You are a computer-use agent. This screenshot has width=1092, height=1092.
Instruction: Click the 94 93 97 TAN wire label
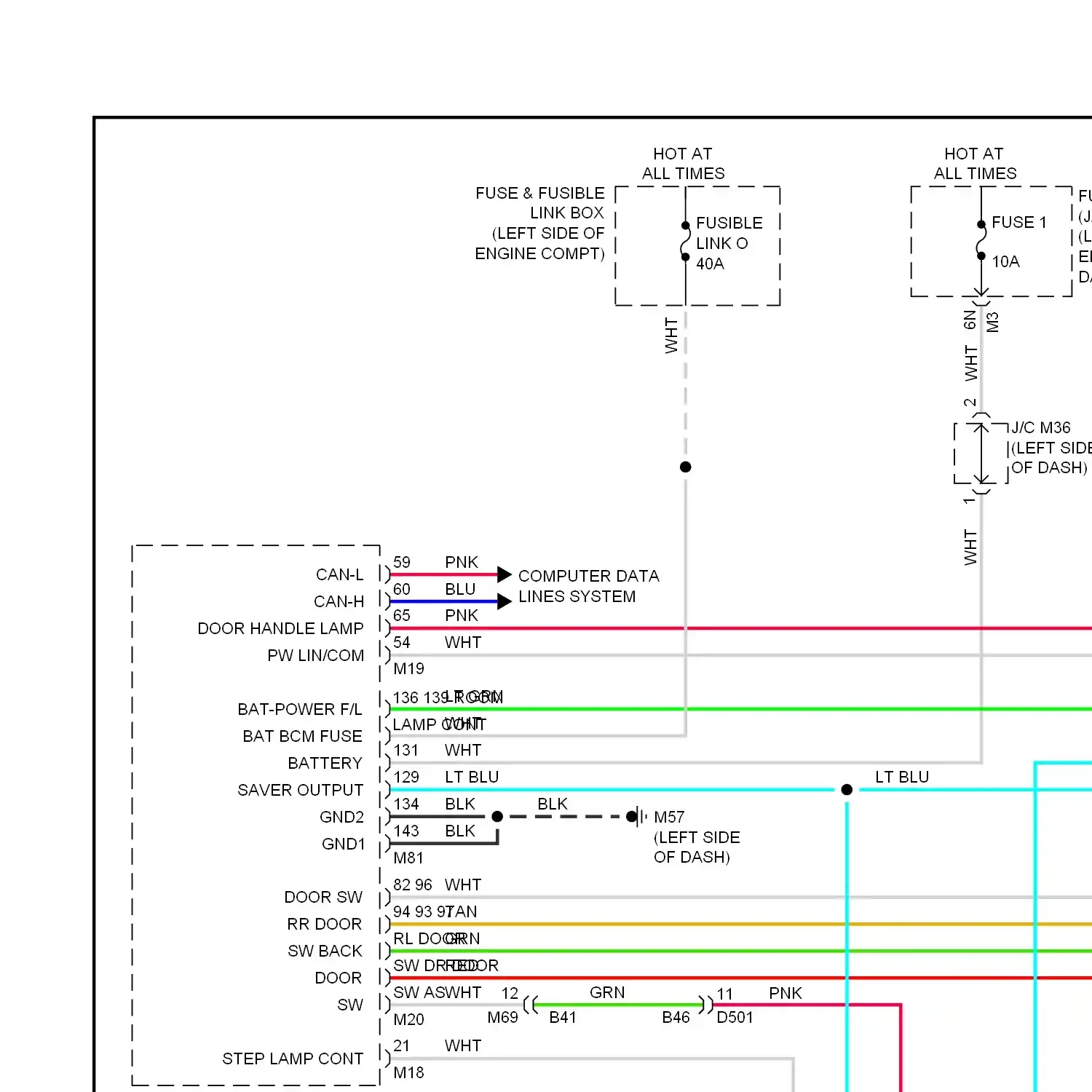(435, 911)
